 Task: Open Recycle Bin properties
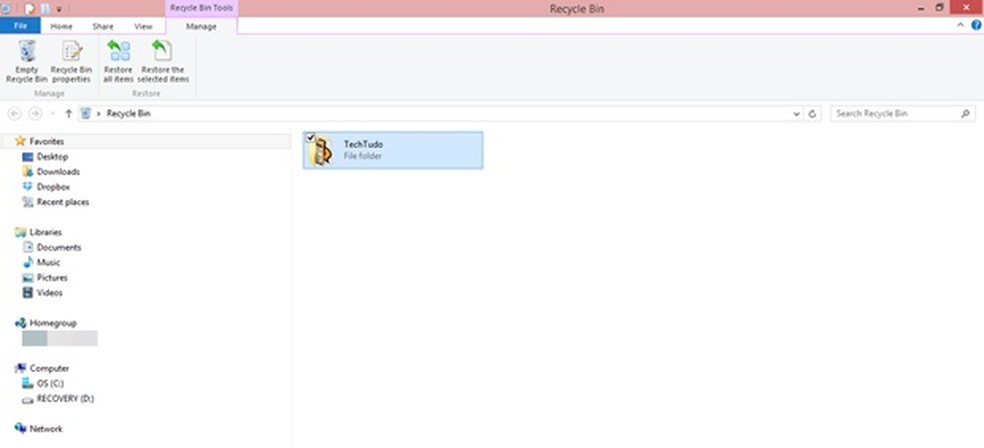click(72, 61)
